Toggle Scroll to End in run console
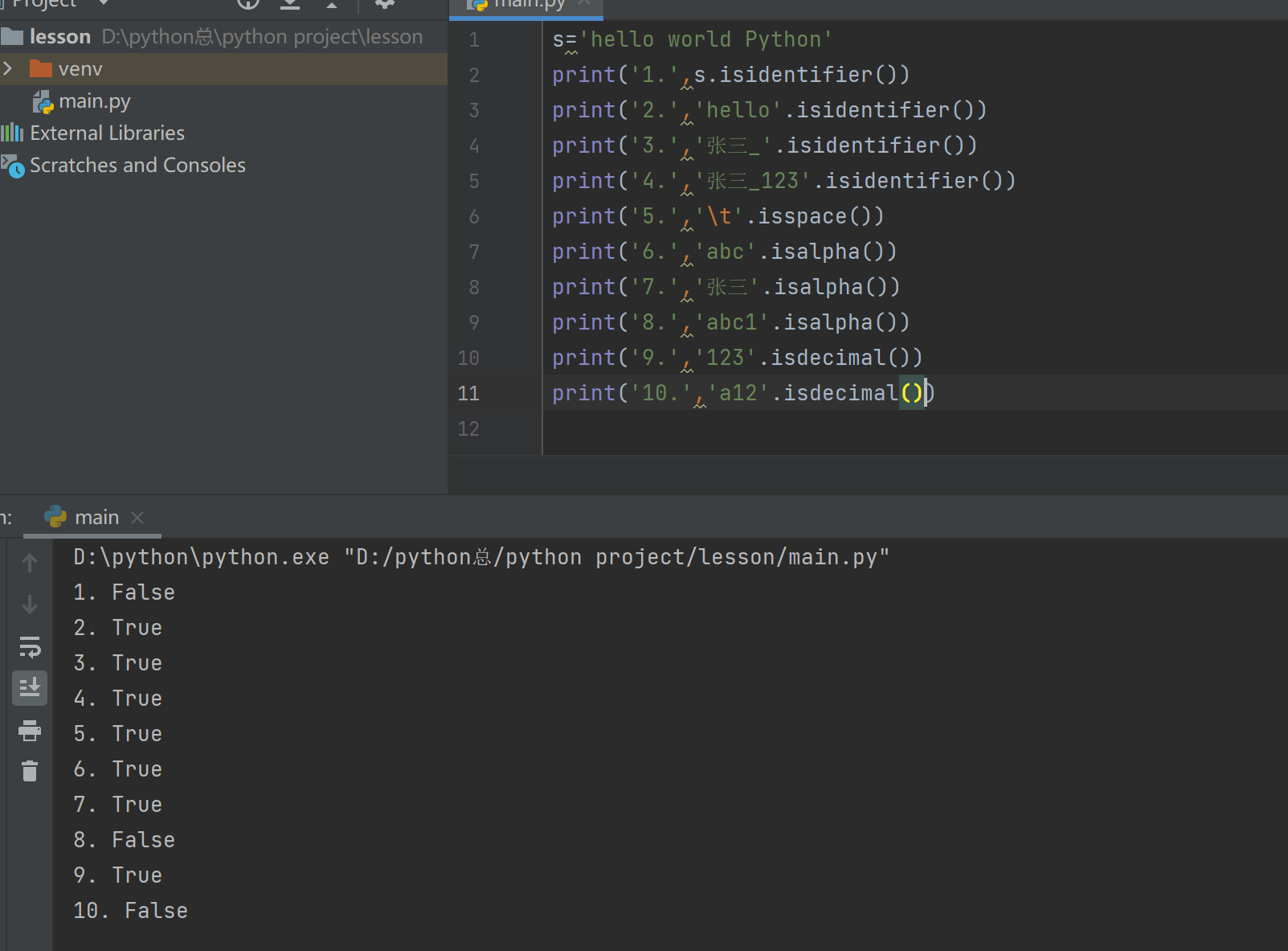 pyautogui.click(x=30, y=688)
